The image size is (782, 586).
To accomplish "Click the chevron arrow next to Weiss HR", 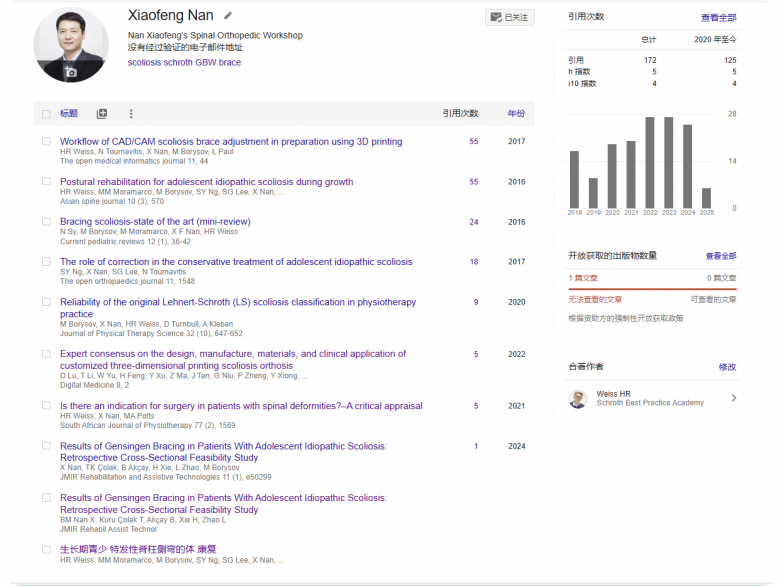I will [x=734, y=398].
